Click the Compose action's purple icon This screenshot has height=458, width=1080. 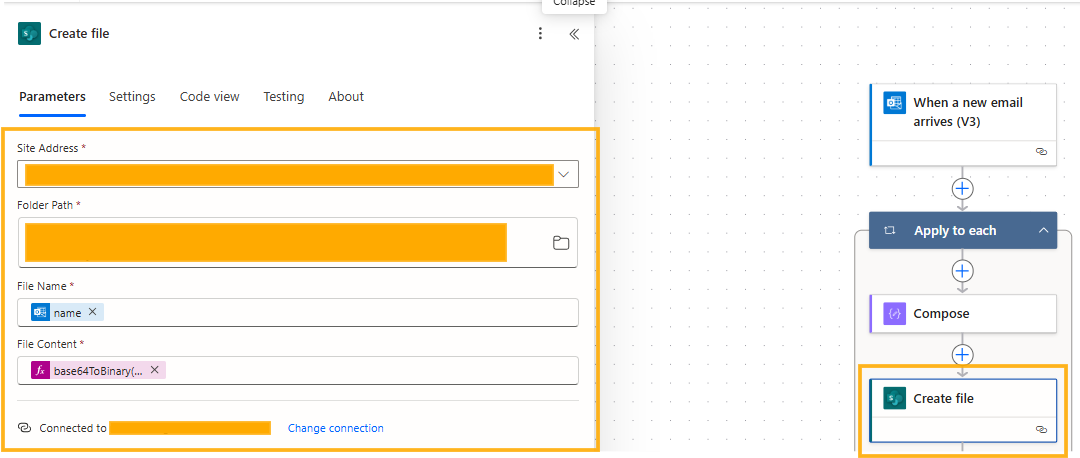point(894,313)
